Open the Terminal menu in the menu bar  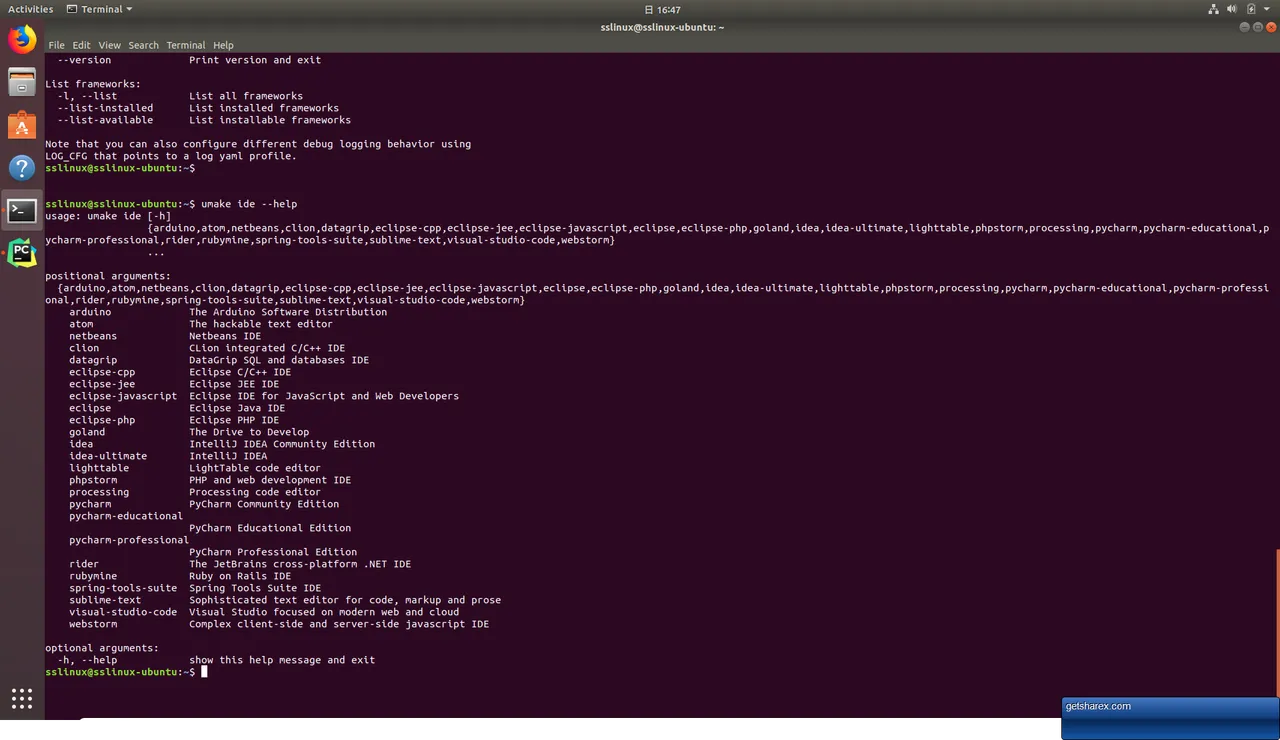[x=185, y=45]
